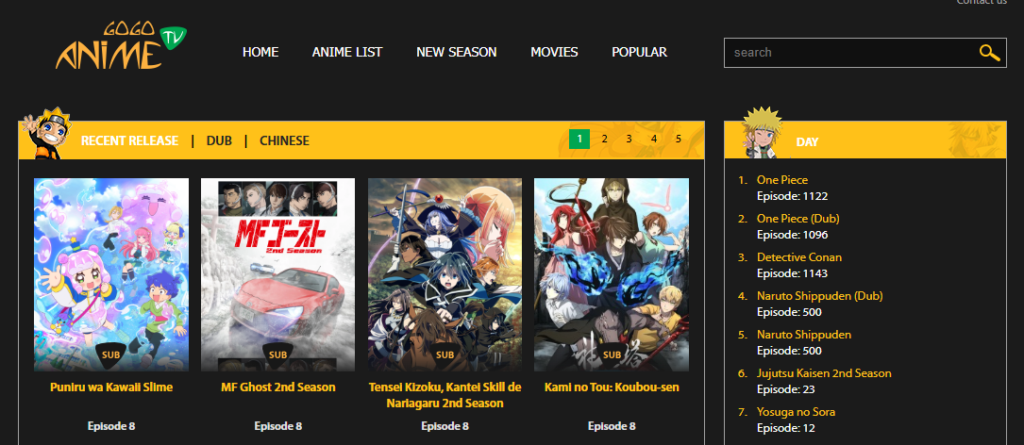Go to page 4 of recent releases
The height and width of the screenshot is (445, 1024).
tap(654, 139)
